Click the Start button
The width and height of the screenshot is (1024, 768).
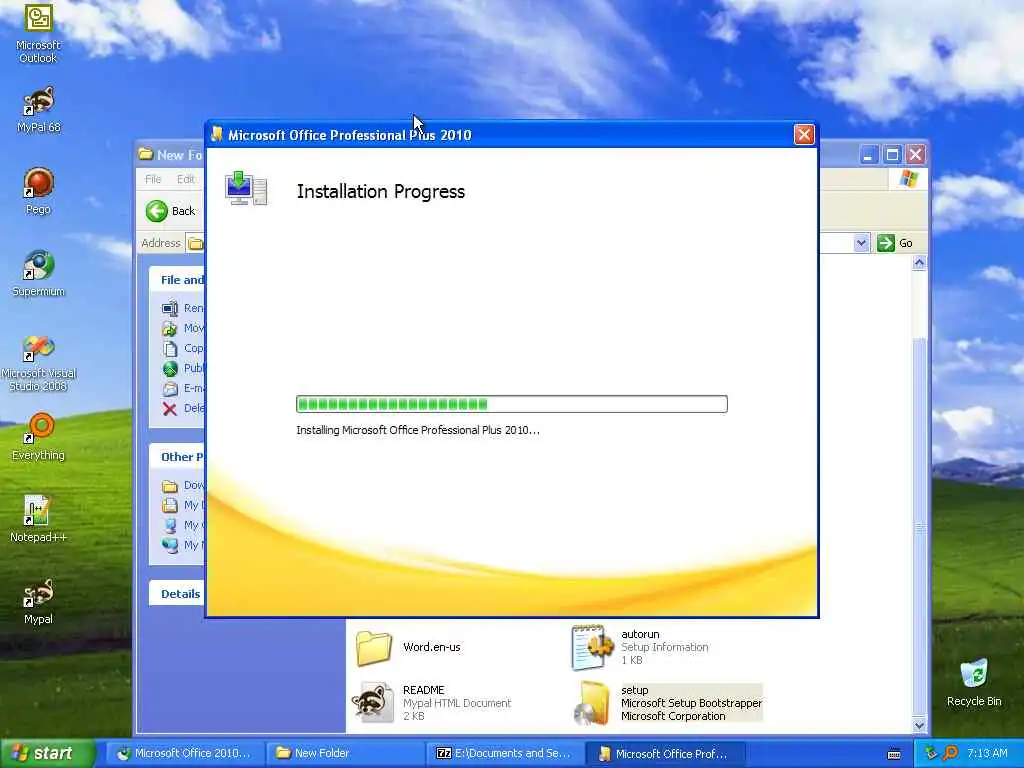(x=47, y=754)
